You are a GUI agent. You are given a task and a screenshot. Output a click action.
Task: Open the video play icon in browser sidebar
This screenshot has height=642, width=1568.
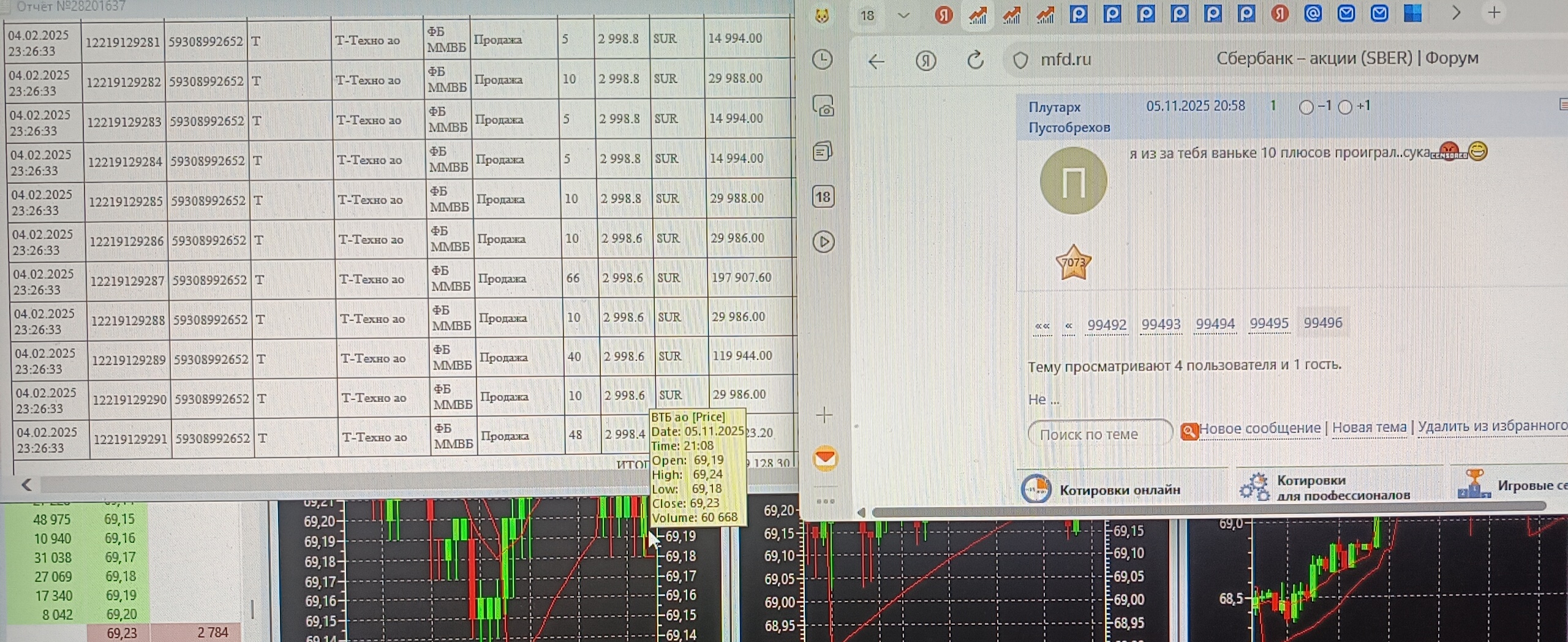[x=823, y=241]
